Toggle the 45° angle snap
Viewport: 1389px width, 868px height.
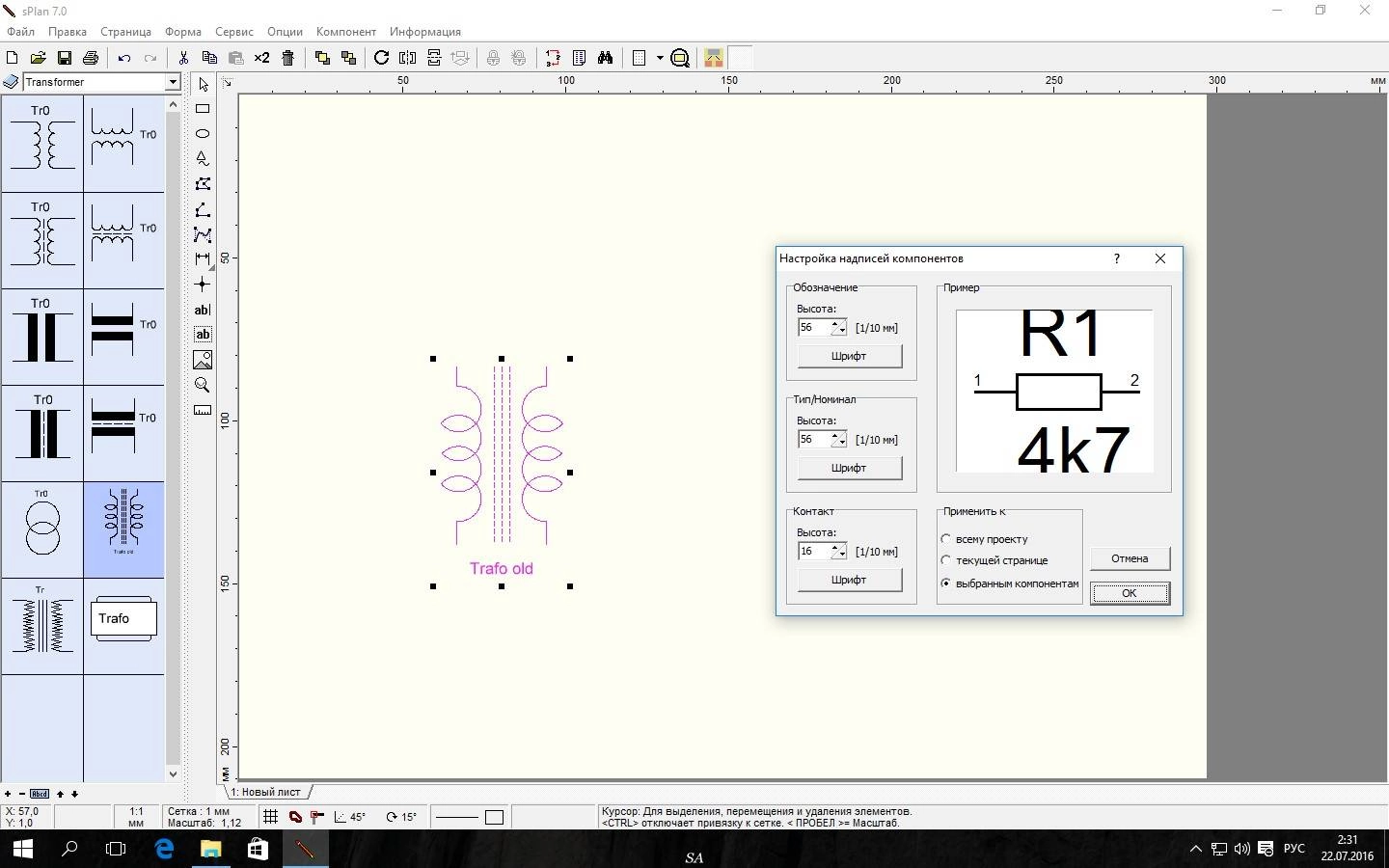coord(350,817)
